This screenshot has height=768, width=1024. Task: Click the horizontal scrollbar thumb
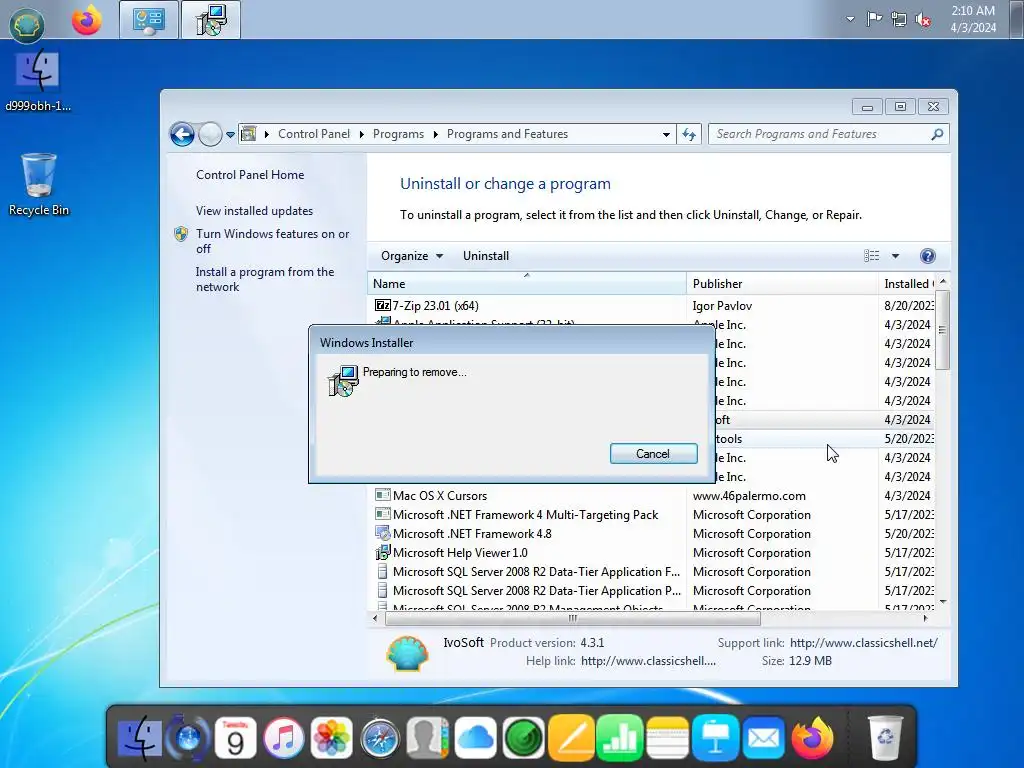[x=573, y=618]
